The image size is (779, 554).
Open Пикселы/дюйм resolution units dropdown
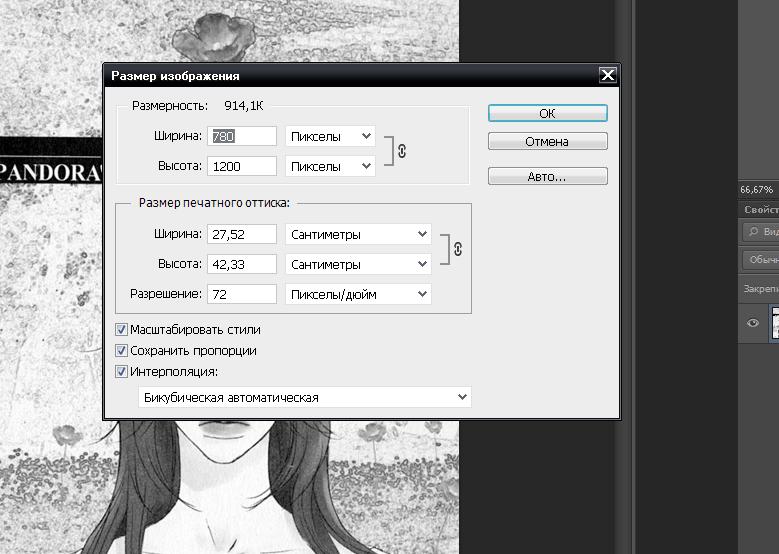click(x=358, y=294)
